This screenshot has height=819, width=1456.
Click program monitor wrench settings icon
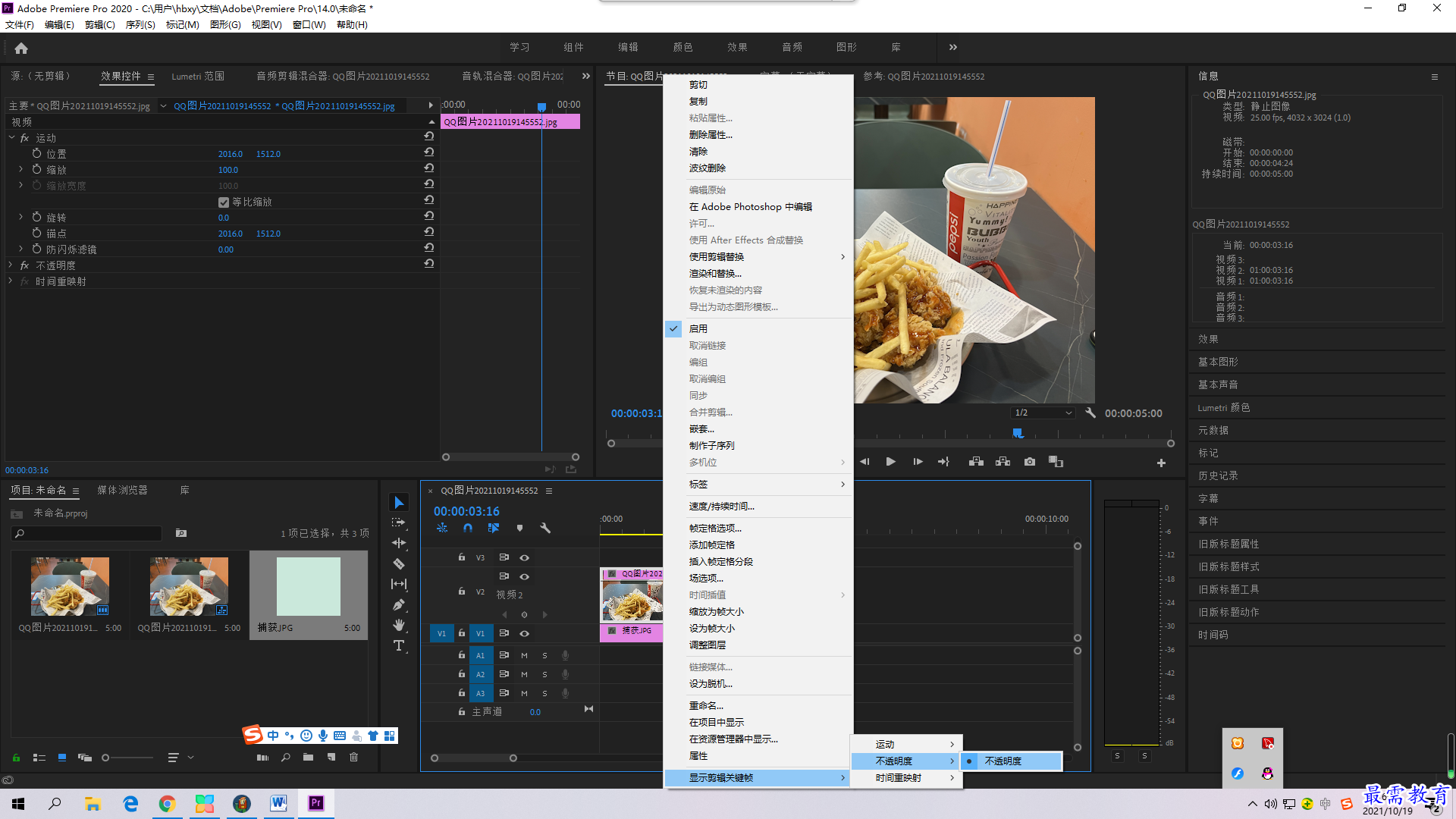coord(1090,413)
